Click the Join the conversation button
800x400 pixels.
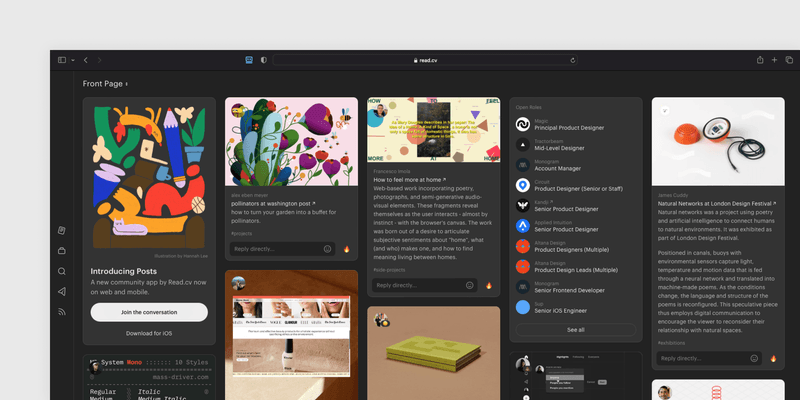(149, 312)
